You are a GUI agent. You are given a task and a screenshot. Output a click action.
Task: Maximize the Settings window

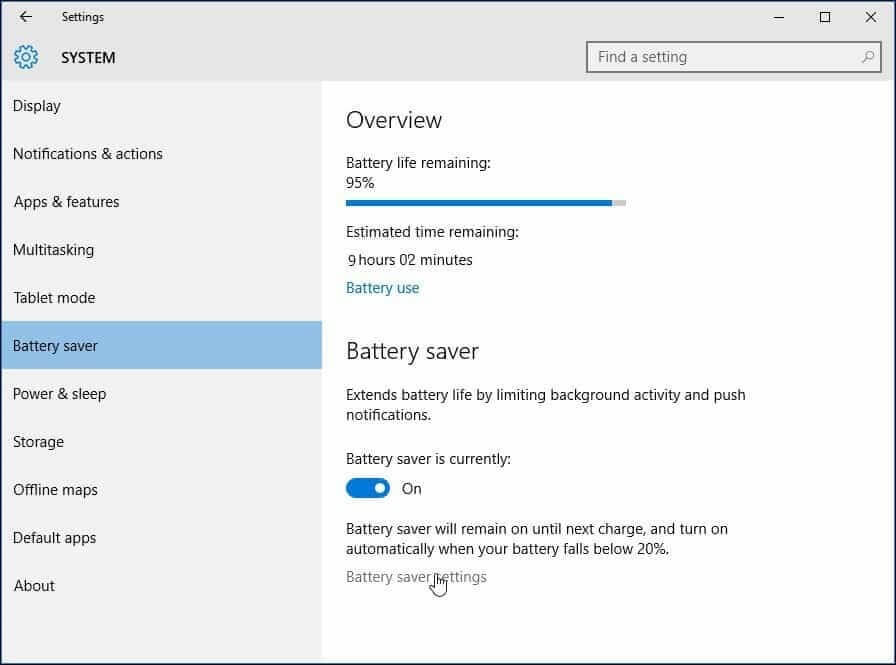pyautogui.click(x=825, y=17)
